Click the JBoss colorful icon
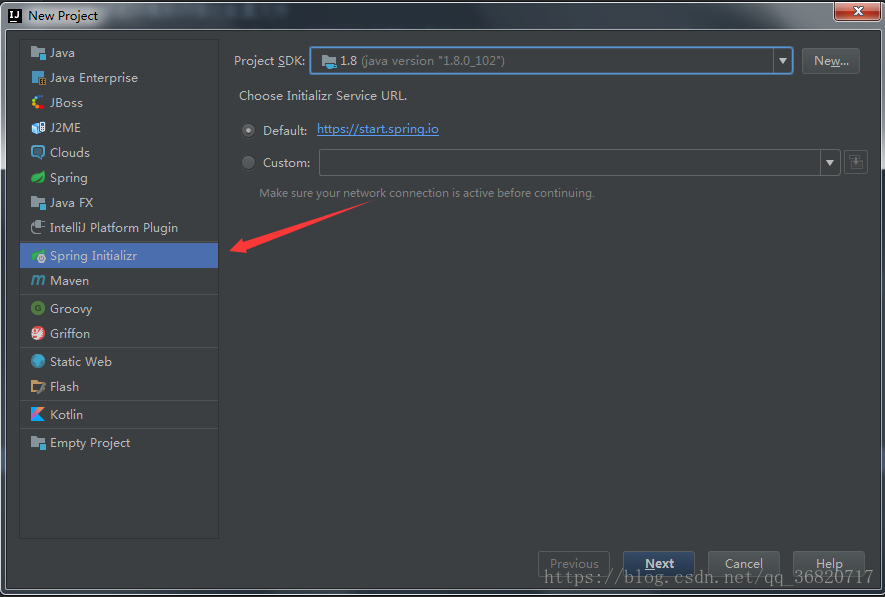The image size is (885, 597). (x=38, y=103)
